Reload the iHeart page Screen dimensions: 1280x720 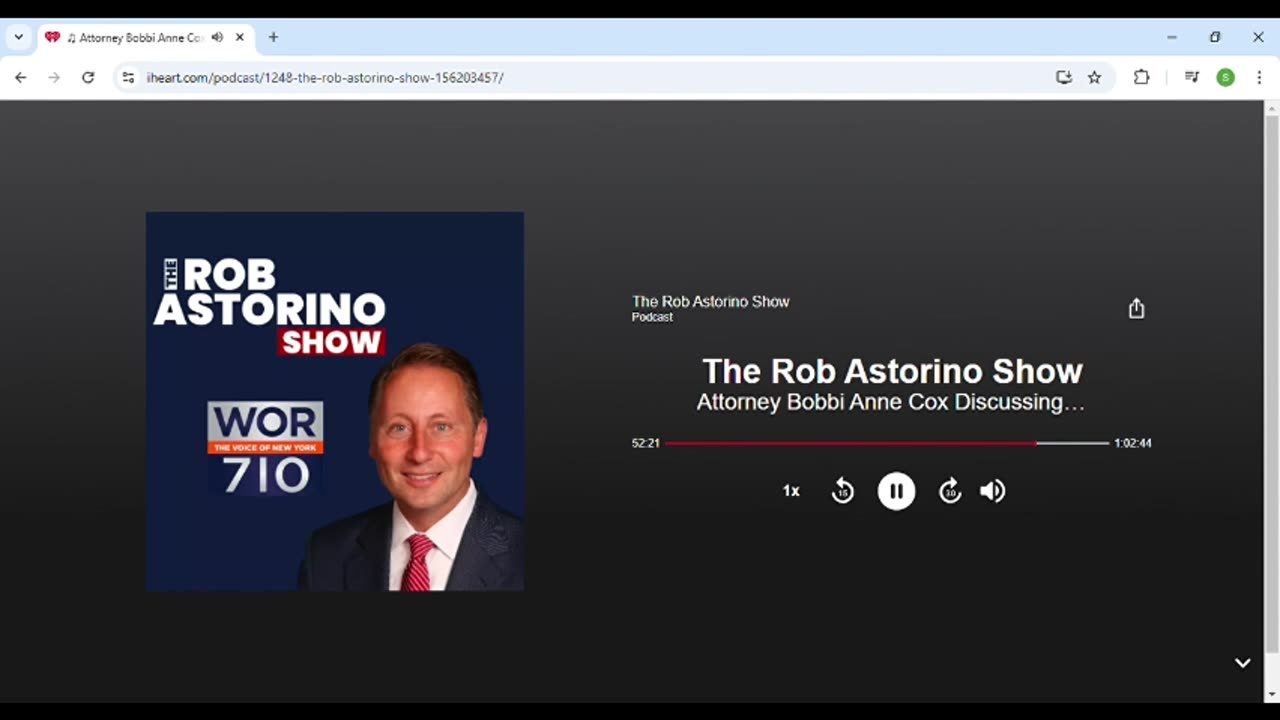point(88,77)
